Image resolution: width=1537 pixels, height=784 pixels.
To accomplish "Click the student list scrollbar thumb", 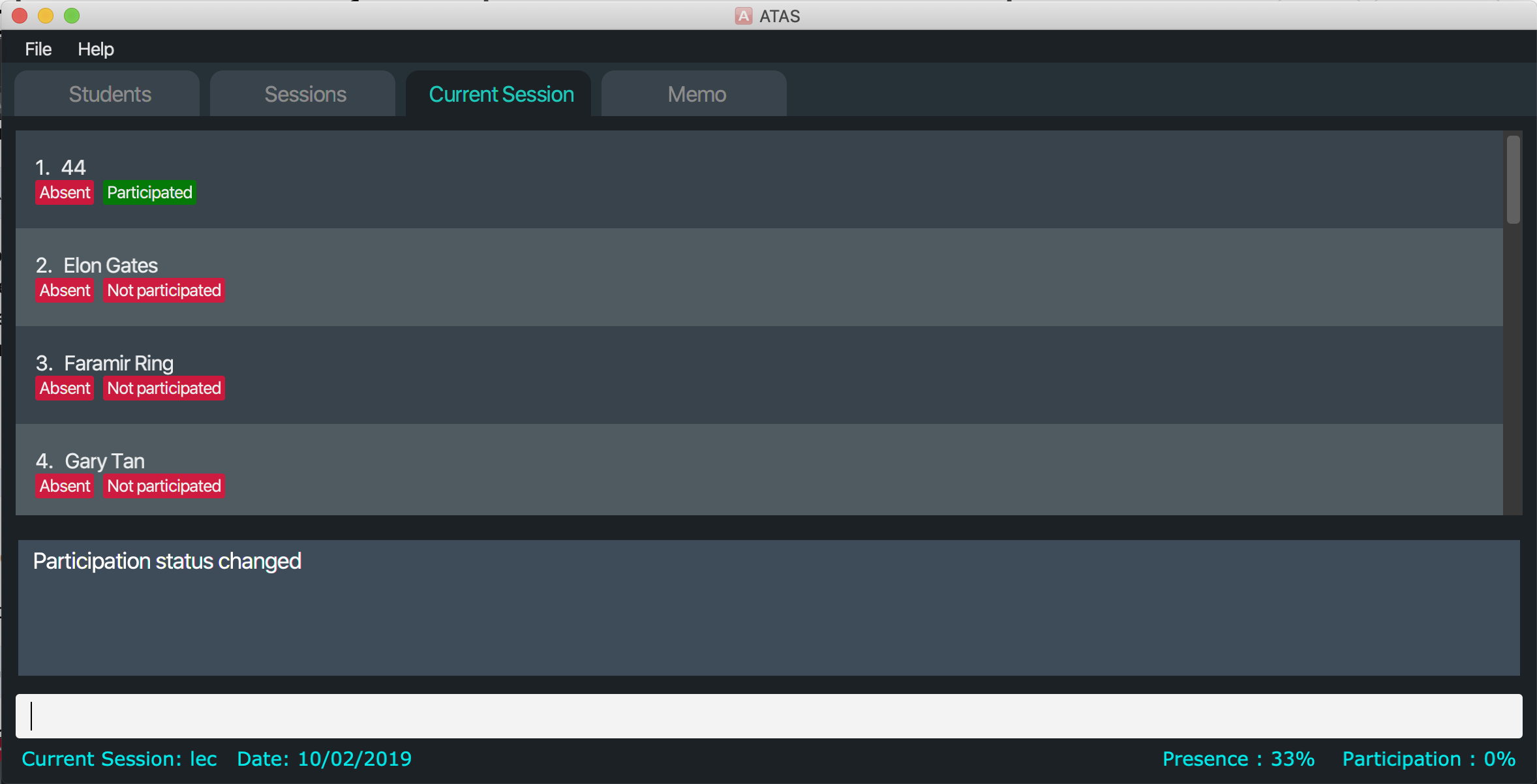I will click(1513, 179).
